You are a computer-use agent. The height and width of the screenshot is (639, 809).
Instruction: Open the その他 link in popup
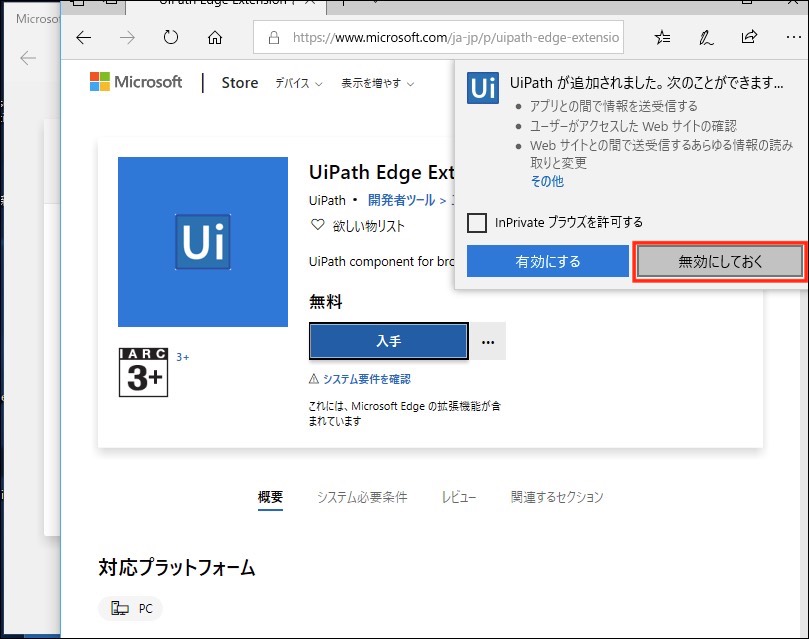547,181
